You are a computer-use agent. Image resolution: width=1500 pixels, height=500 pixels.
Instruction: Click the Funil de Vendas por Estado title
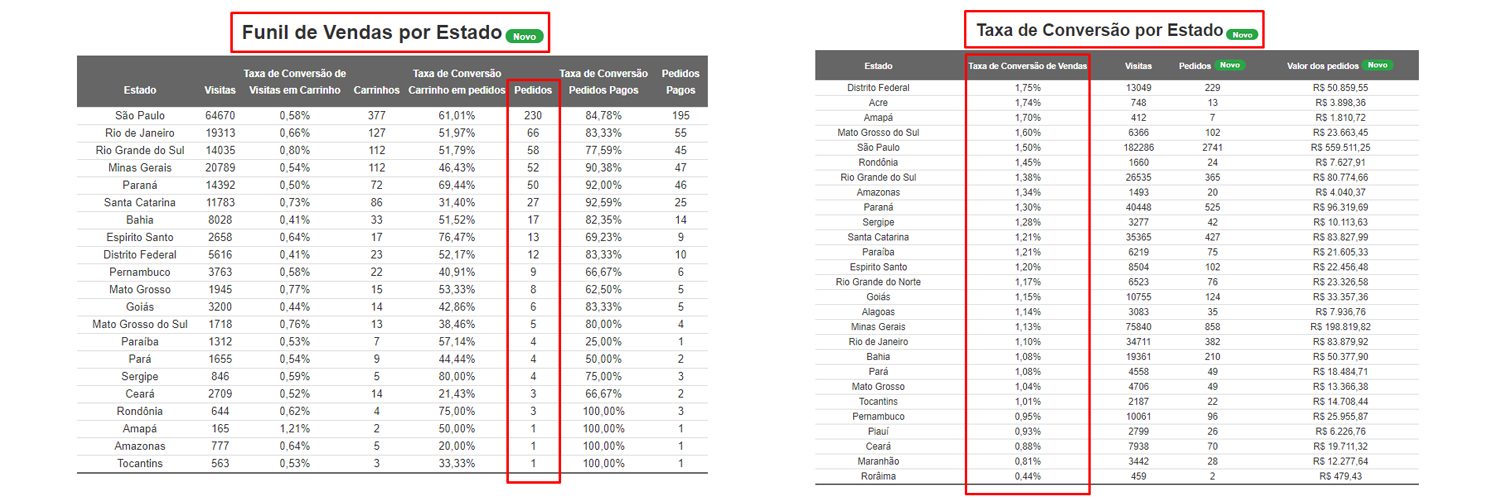click(x=372, y=33)
